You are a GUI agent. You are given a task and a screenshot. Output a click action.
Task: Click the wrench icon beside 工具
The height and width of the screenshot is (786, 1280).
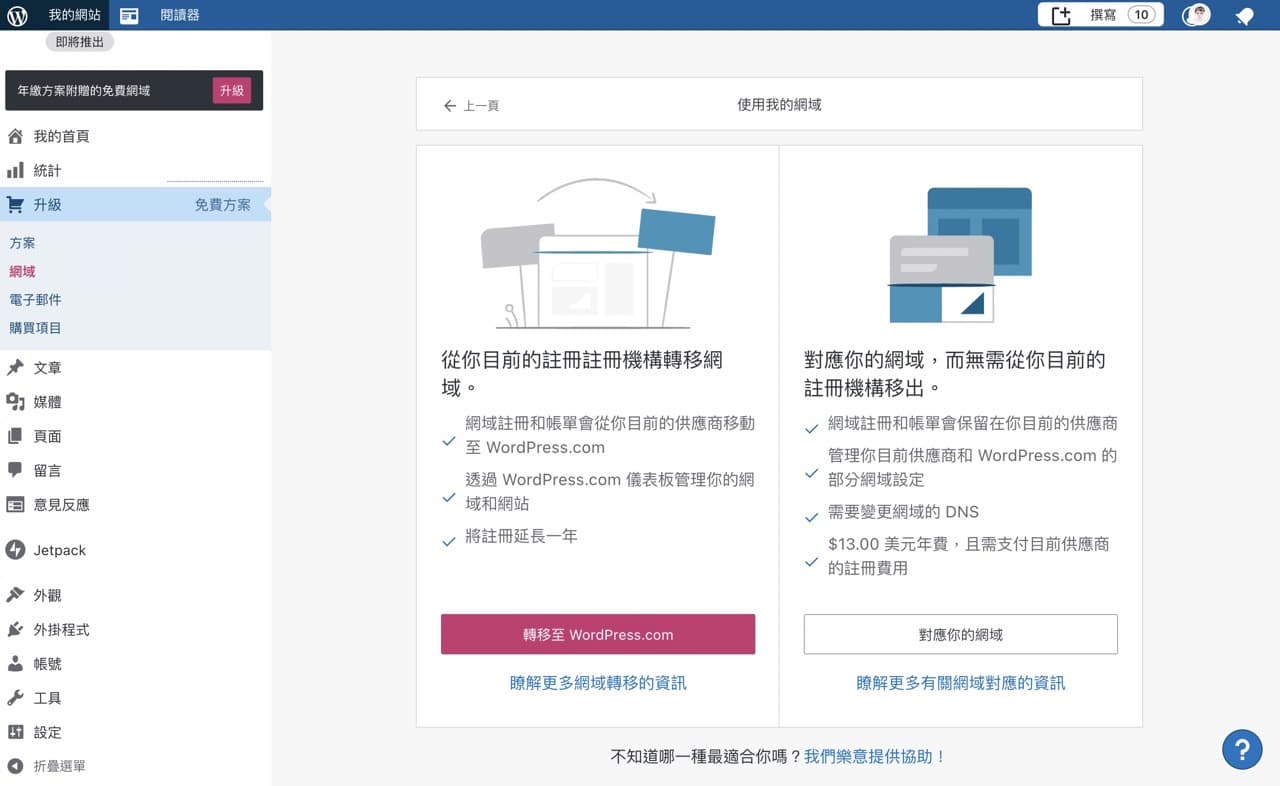click(x=15, y=698)
